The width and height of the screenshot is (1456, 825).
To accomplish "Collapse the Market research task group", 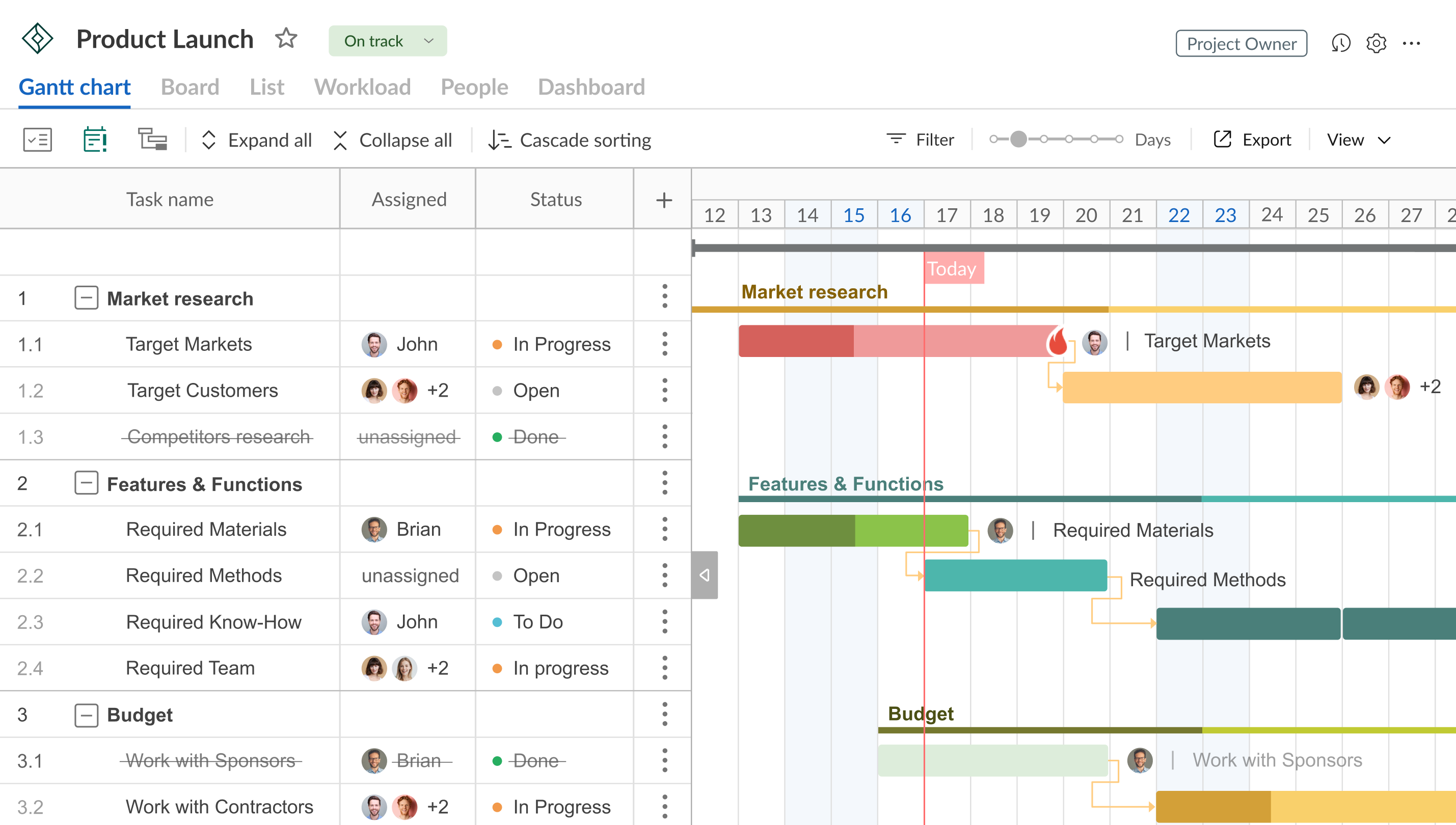I will point(86,298).
